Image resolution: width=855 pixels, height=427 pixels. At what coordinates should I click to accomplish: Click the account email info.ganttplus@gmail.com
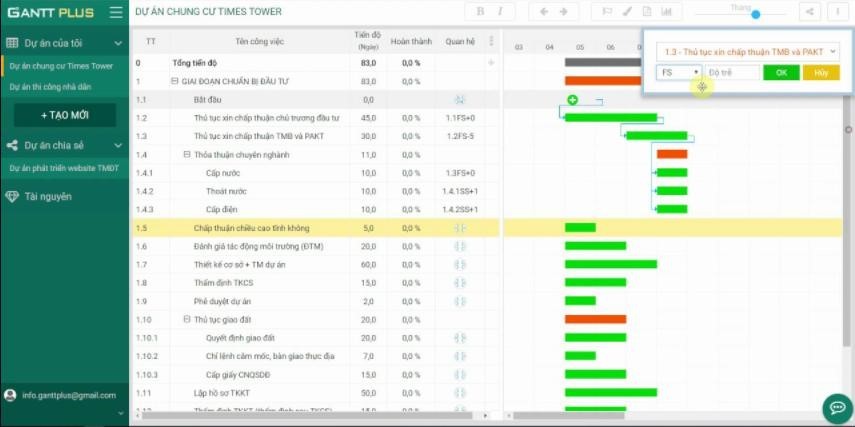coord(69,395)
